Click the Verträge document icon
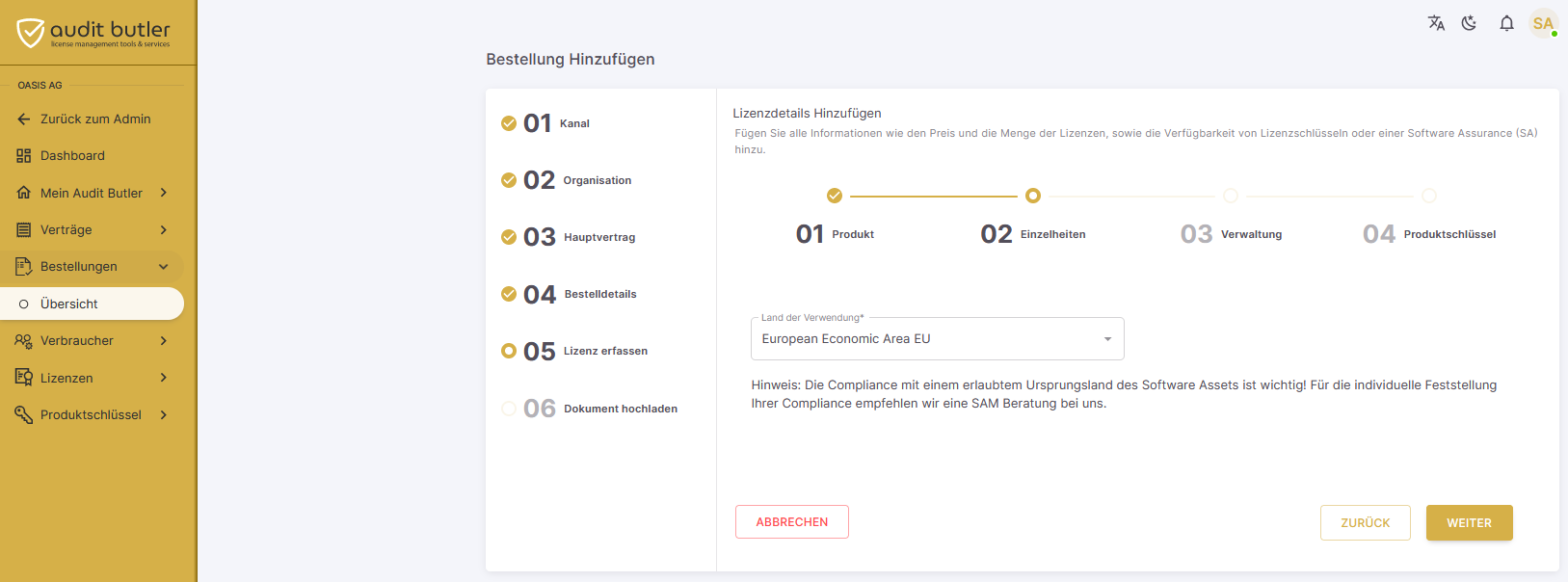 coord(24,230)
